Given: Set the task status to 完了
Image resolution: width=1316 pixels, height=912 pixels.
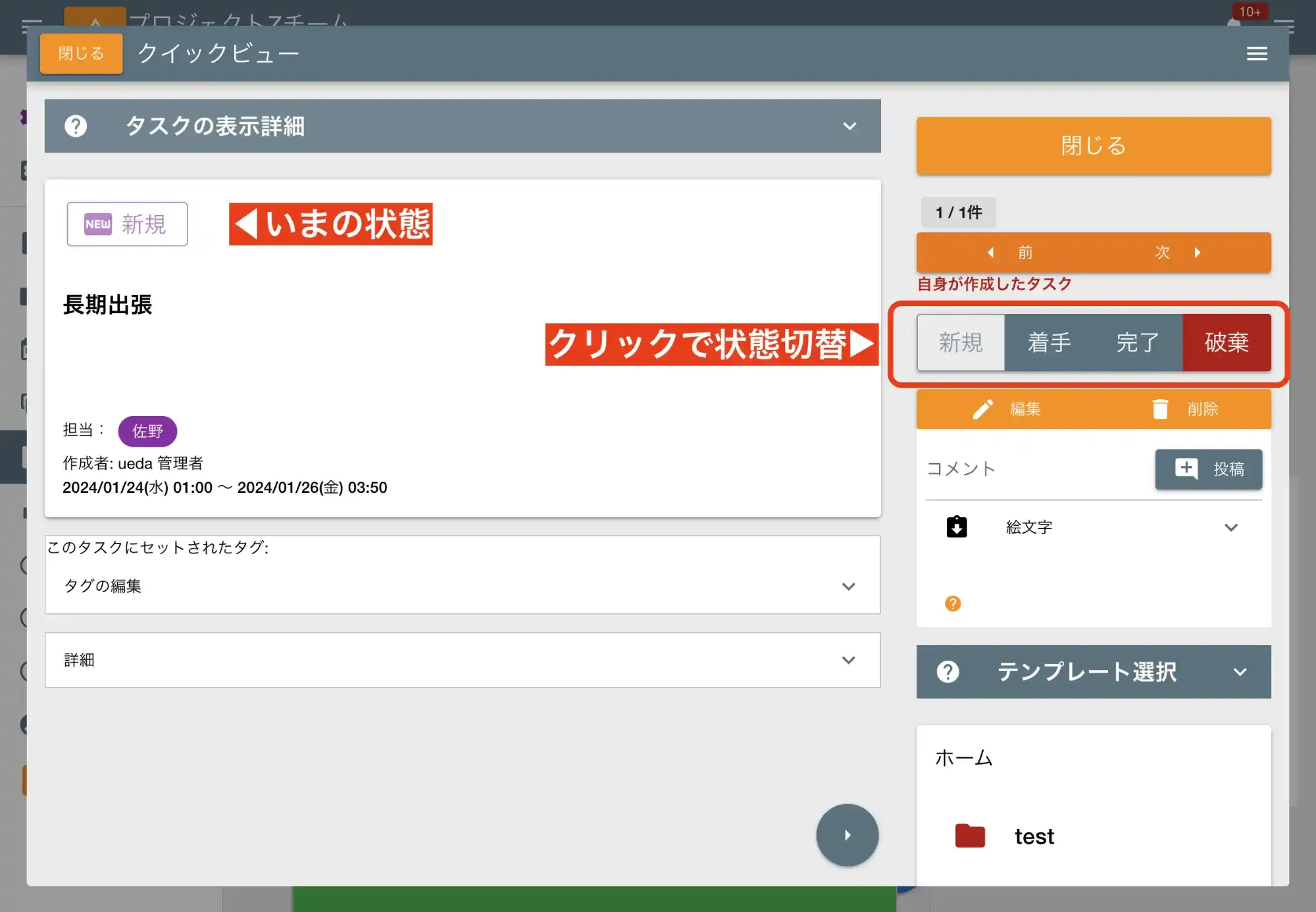Looking at the screenshot, I should [x=1136, y=342].
